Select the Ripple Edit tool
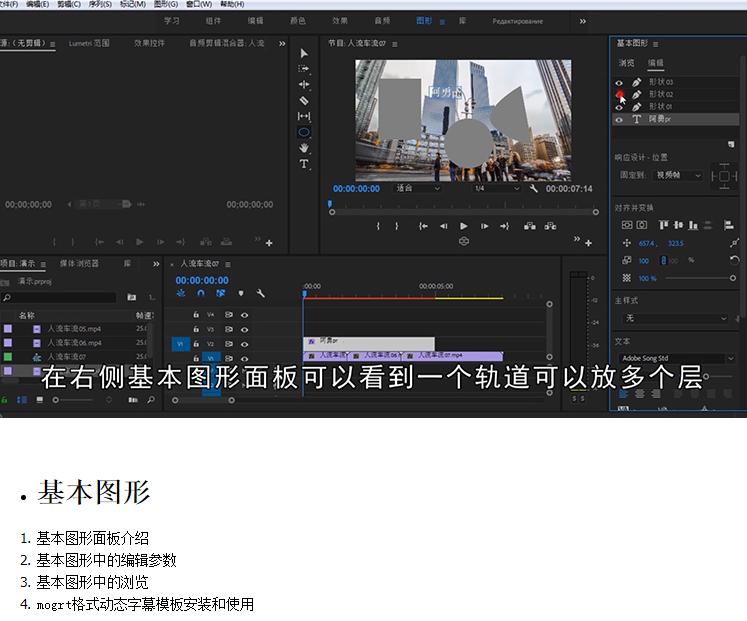 tap(303, 85)
